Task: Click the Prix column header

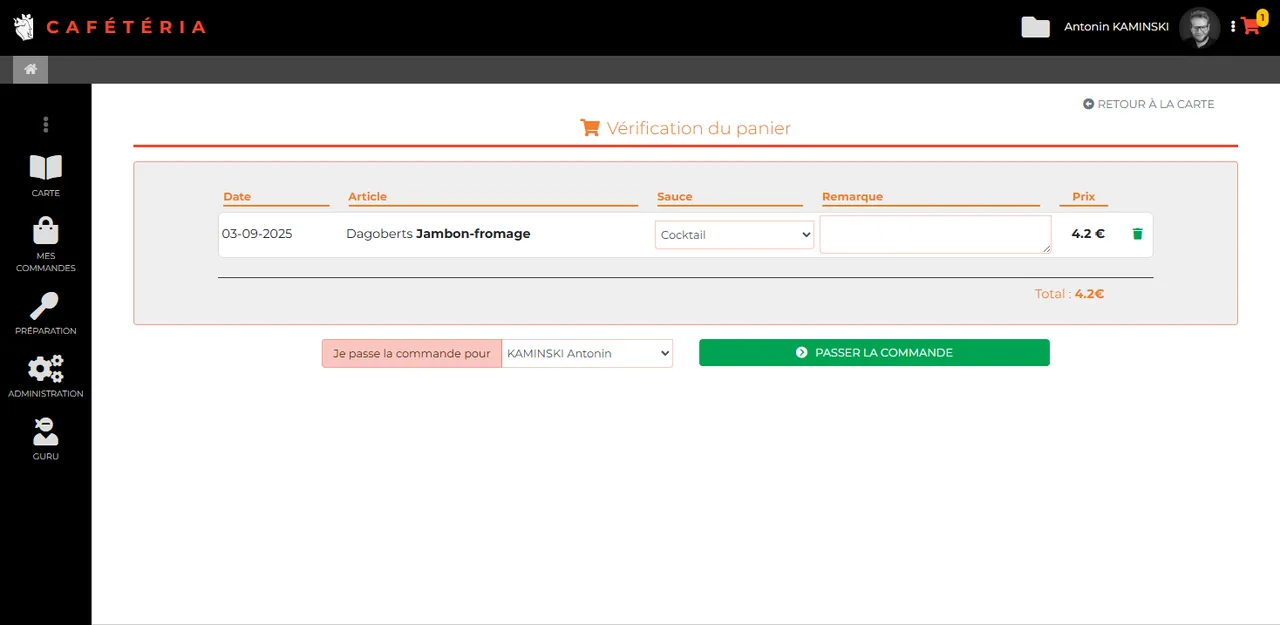Action: 1083,197
